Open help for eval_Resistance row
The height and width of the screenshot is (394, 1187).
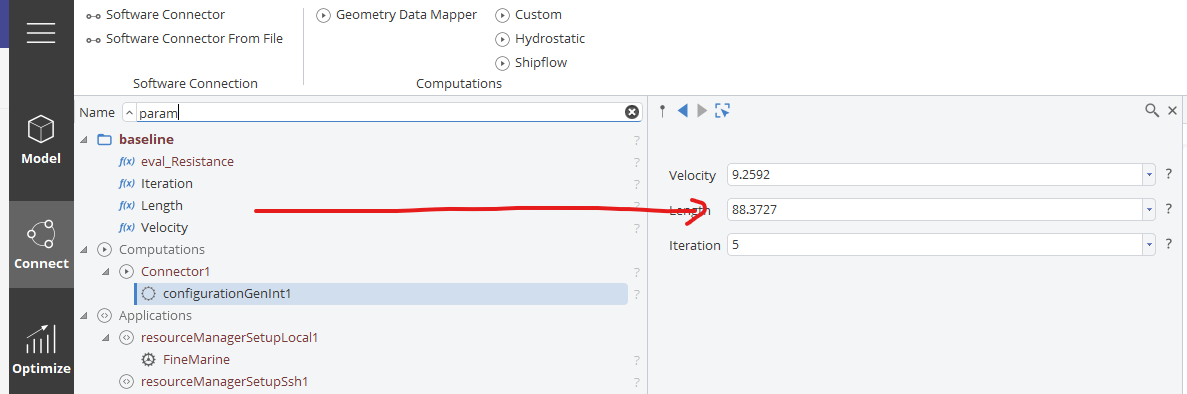(x=637, y=162)
